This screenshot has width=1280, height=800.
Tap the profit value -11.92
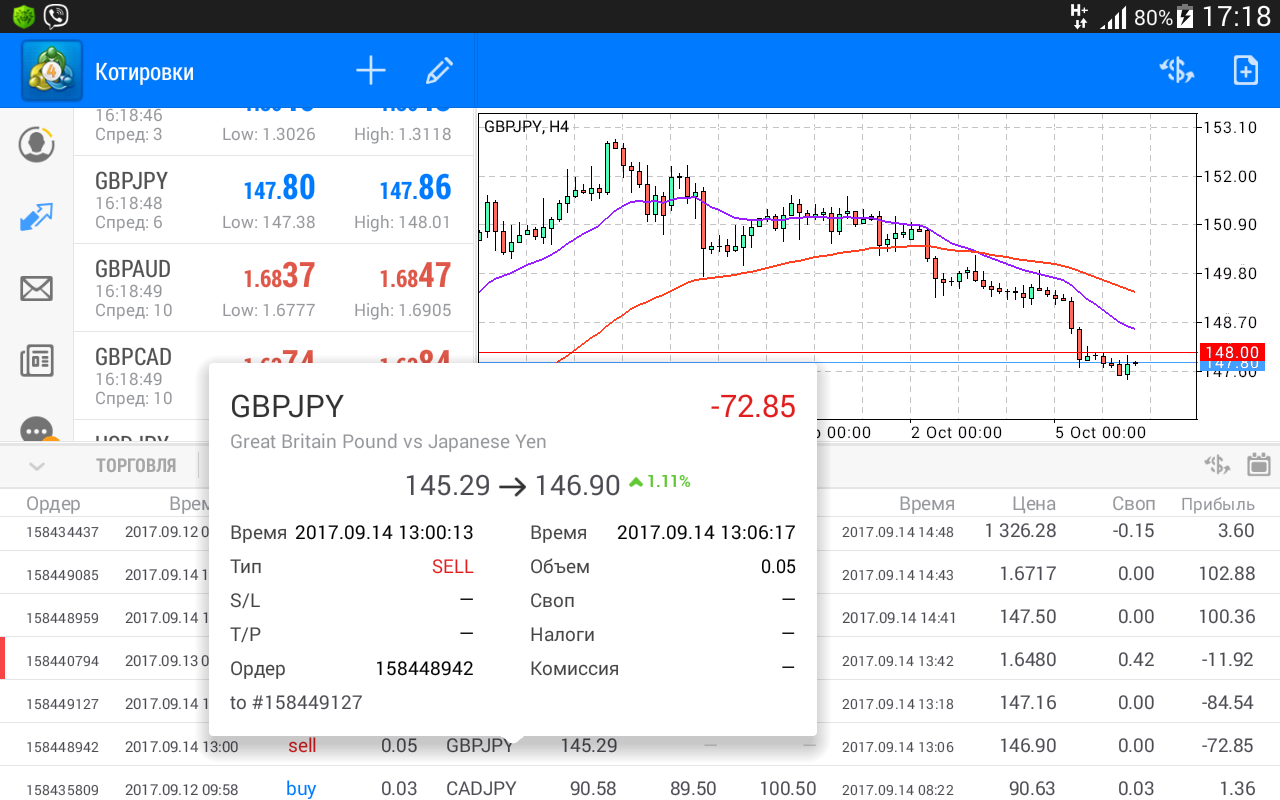[x=1226, y=660]
